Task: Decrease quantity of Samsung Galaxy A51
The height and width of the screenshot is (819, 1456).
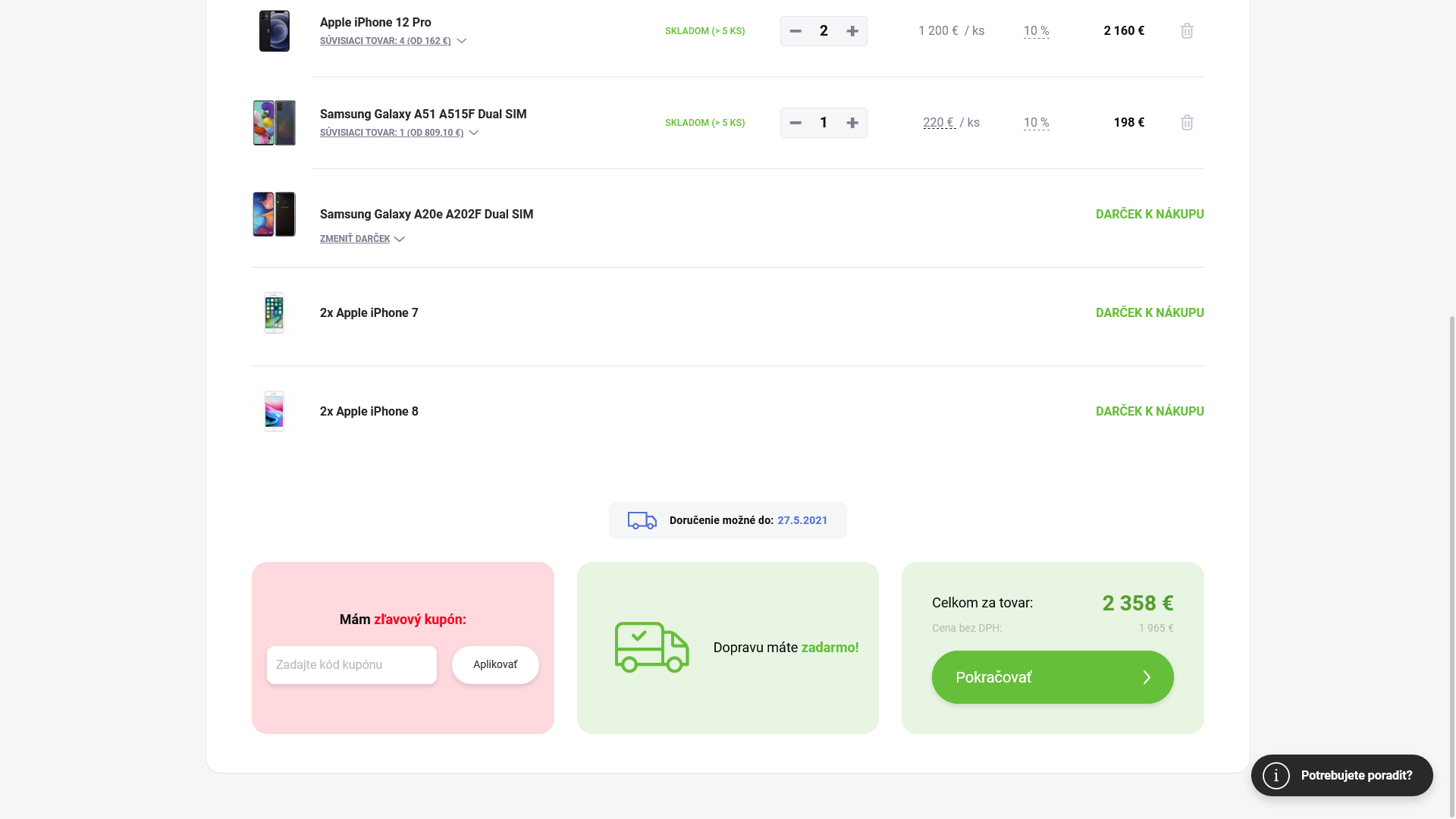Action: coord(795,123)
